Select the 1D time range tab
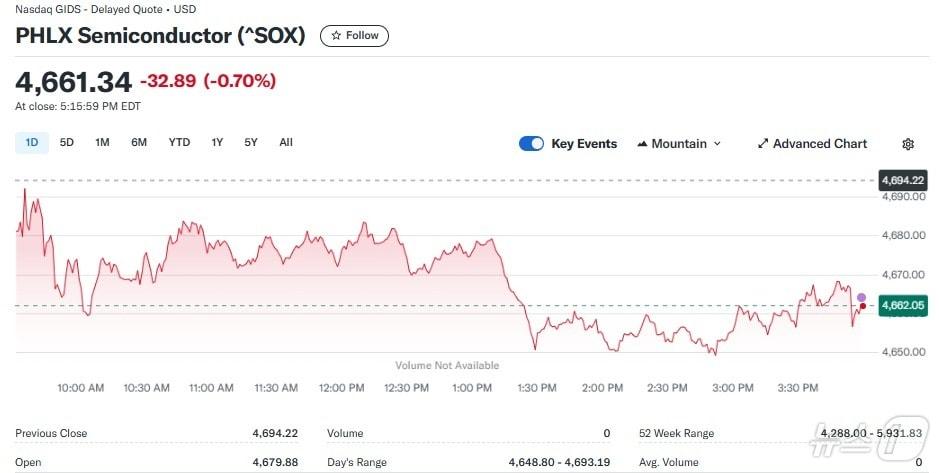The height and width of the screenshot is (473, 939). pos(31,143)
